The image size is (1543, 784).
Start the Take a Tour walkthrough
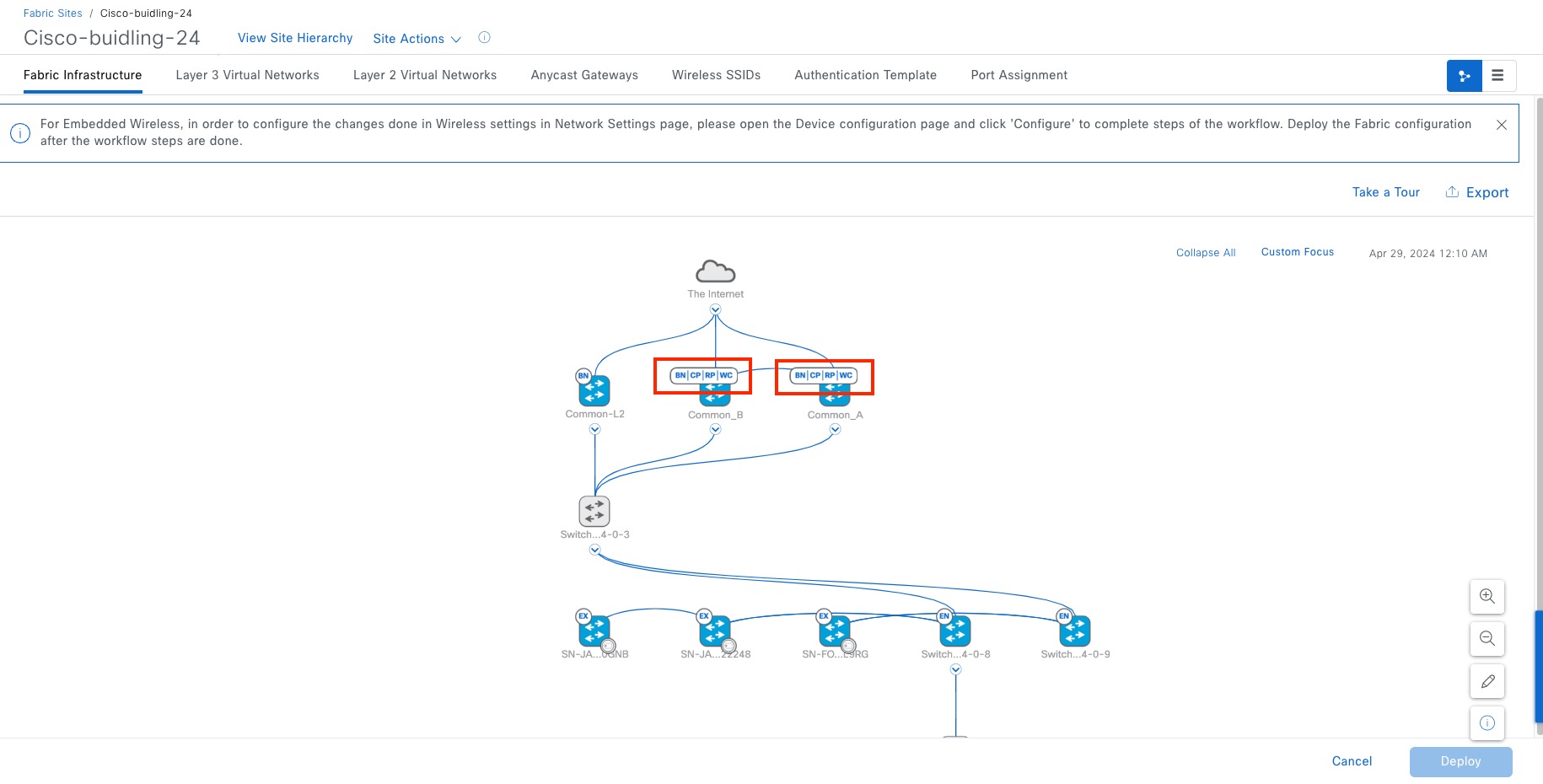coord(1385,192)
